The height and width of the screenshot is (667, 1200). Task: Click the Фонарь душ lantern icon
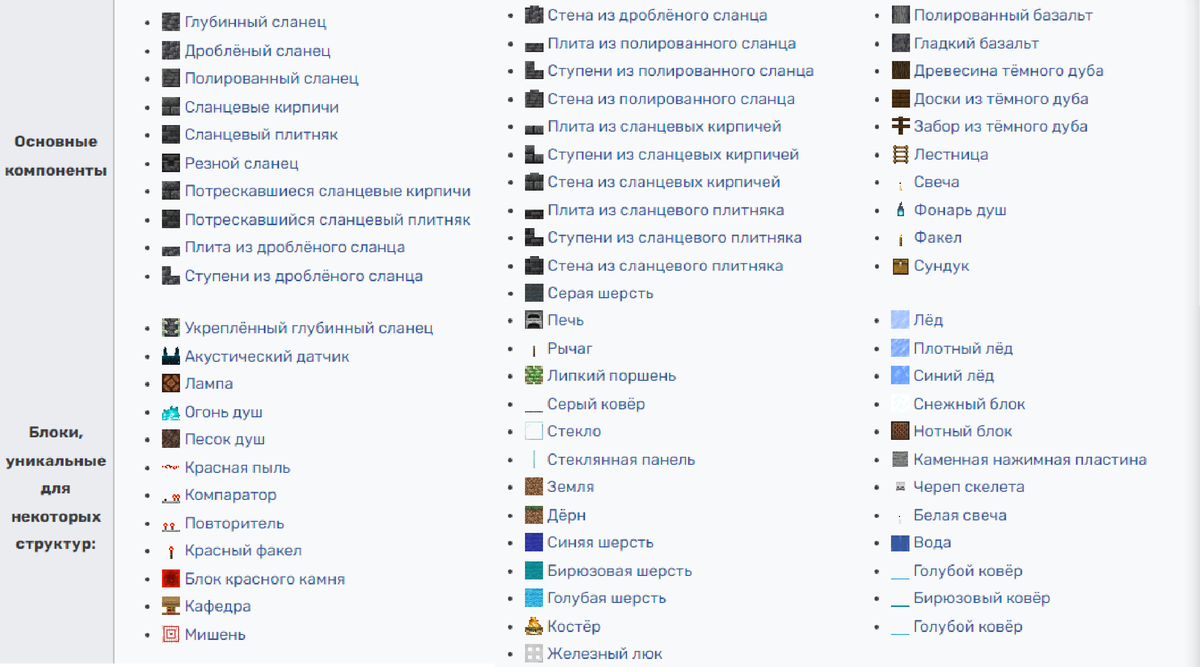click(x=900, y=210)
